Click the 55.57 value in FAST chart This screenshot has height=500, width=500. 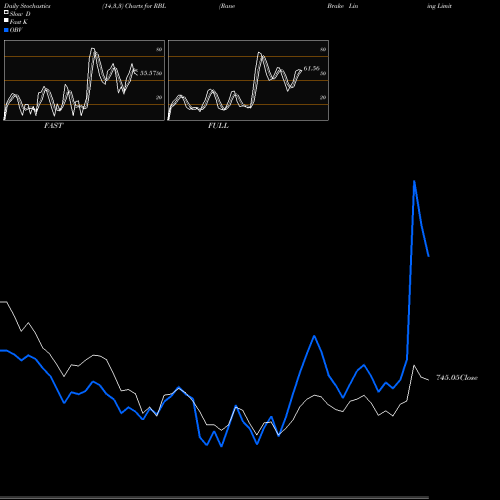coord(149,73)
